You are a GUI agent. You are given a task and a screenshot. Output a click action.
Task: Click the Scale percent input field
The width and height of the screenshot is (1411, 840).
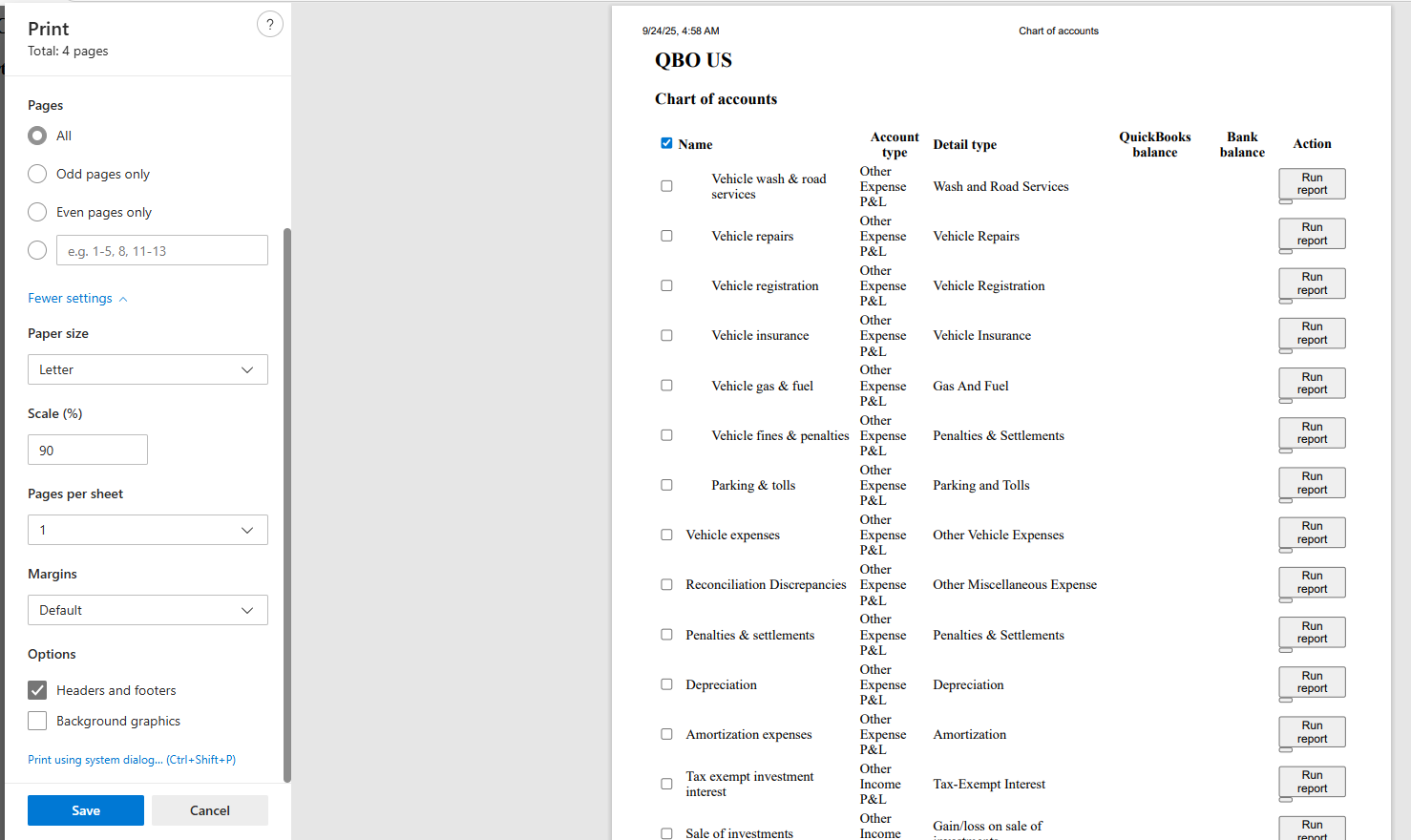[x=88, y=450]
